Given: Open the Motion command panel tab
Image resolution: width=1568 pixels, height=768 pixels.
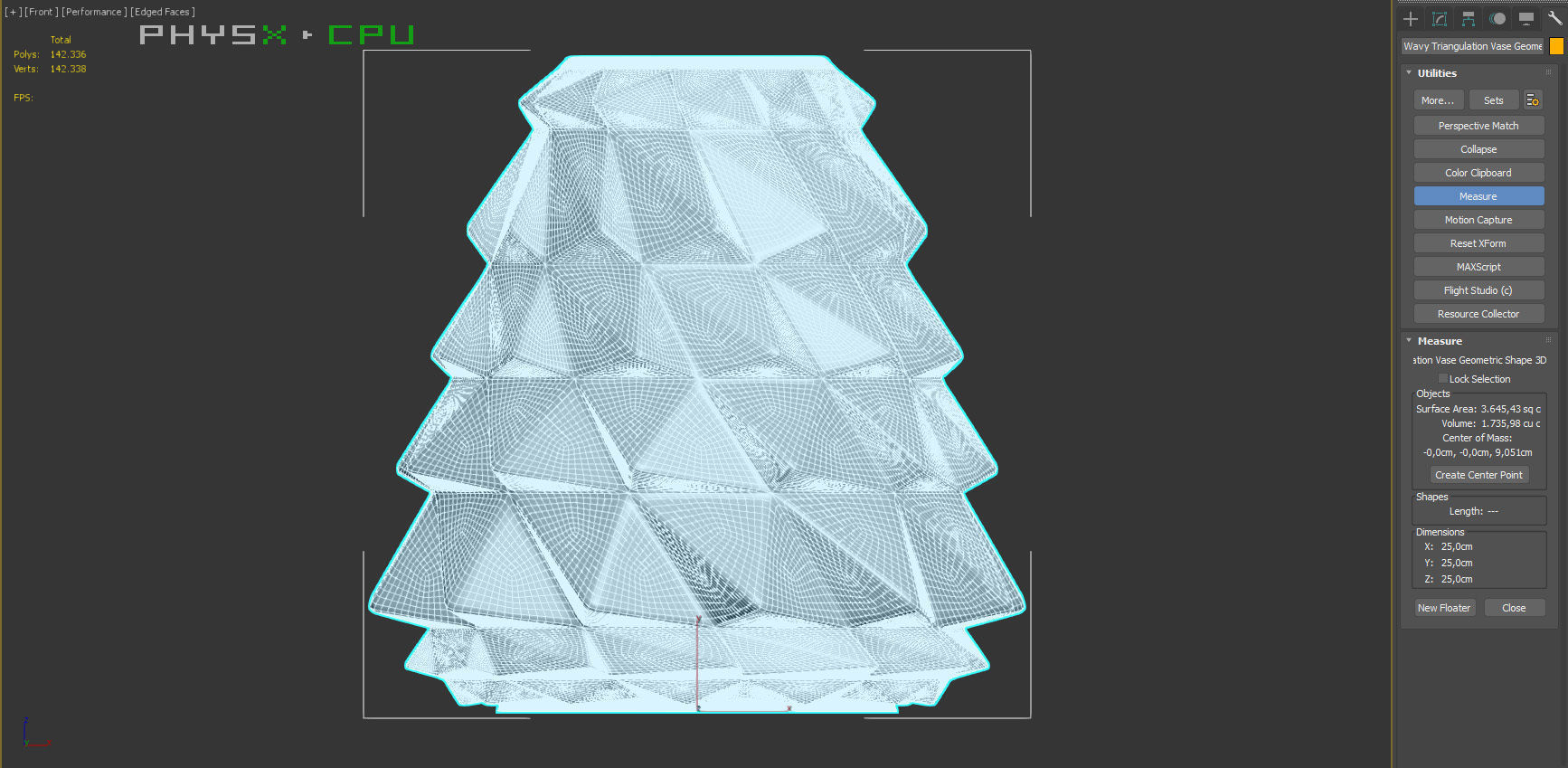Looking at the screenshot, I should click(1497, 19).
